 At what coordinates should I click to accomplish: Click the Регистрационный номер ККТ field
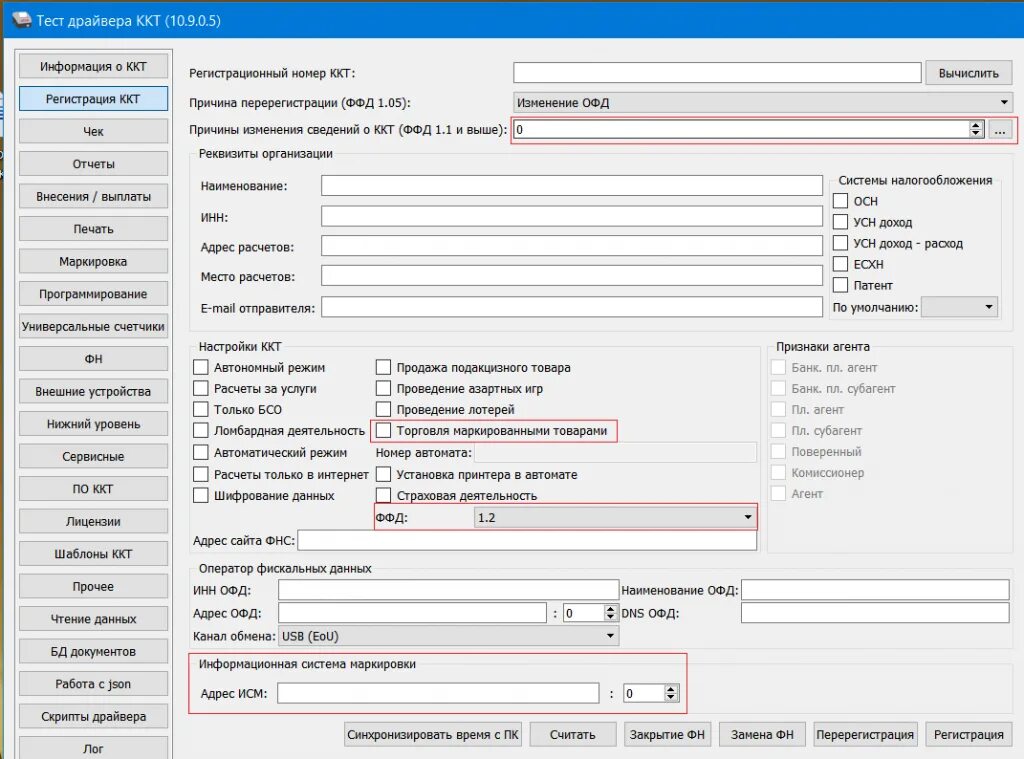click(x=717, y=73)
